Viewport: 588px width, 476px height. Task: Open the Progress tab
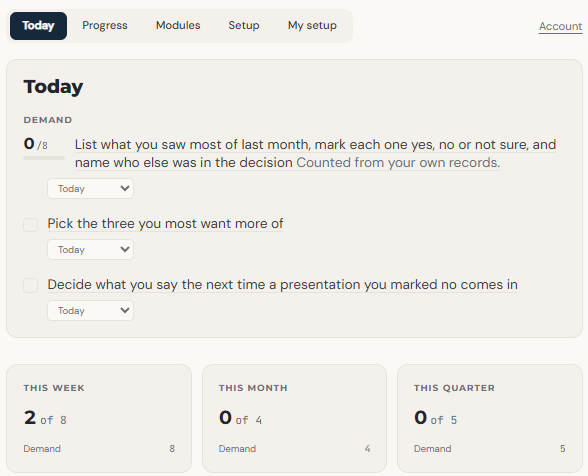pyautogui.click(x=105, y=26)
